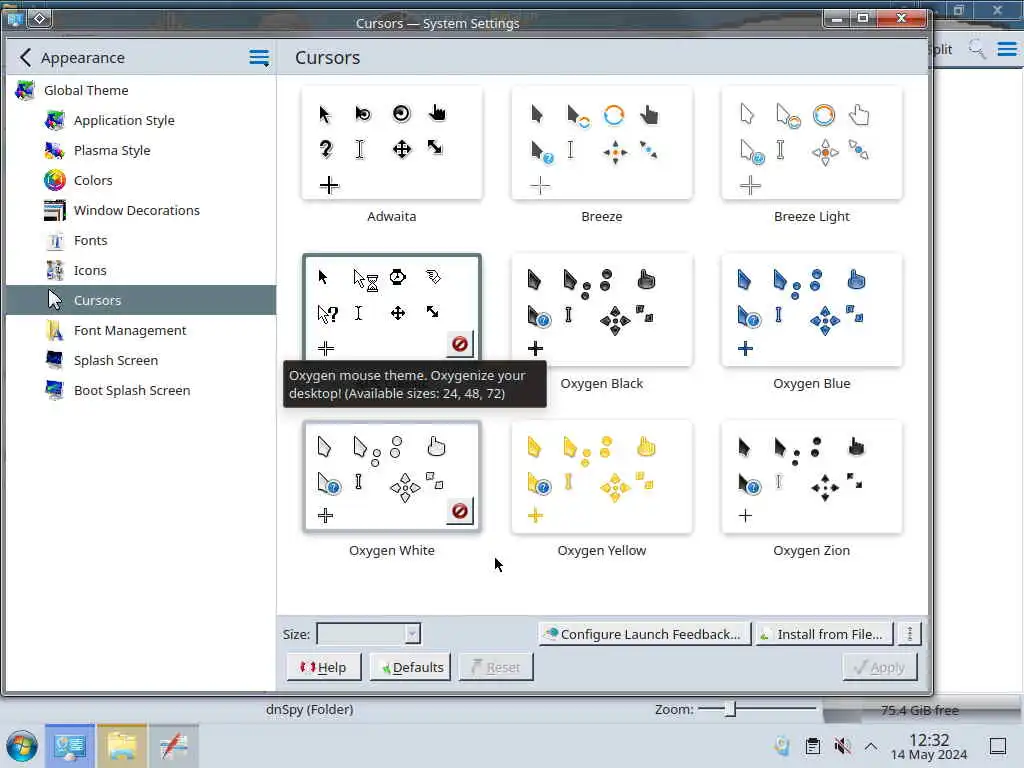The width and height of the screenshot is (1024, 768).
Task: Click the Help button
Action: point(324,667)
